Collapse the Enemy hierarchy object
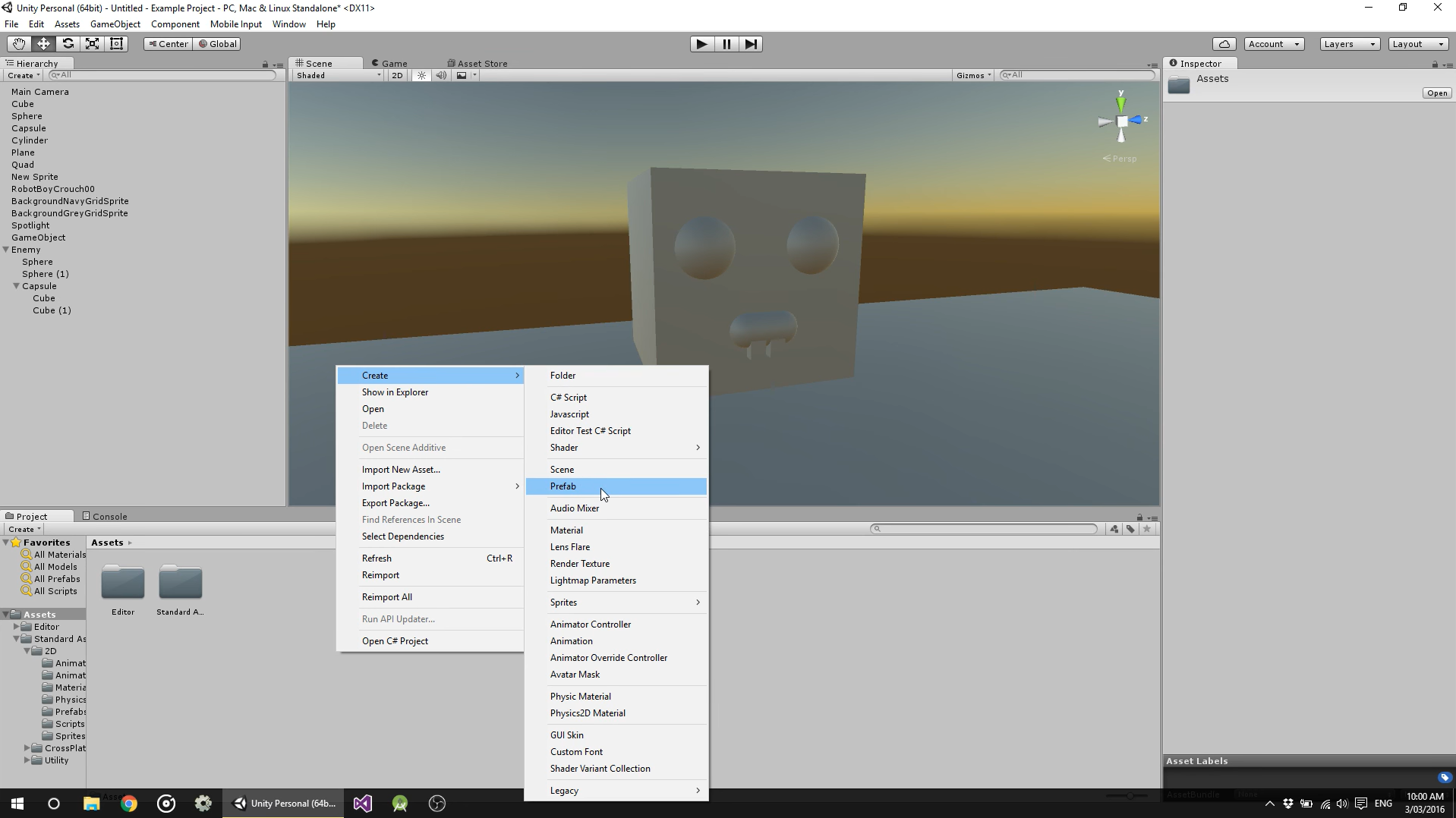Image resolution: width=1456 pixels, height=818 pixels. pos(6,250)
